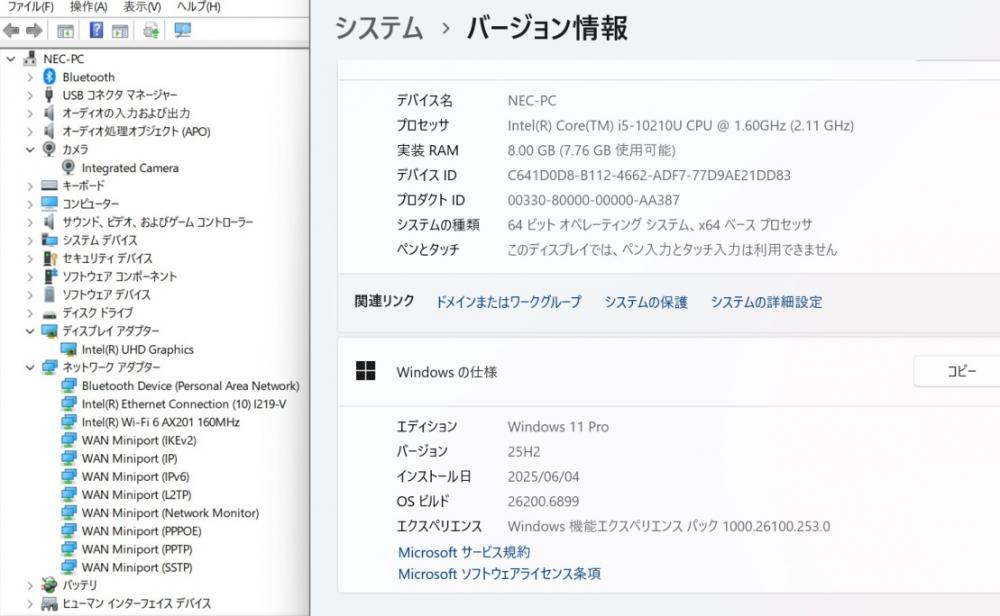Expand the Bluetooth category

coord(30,77)
